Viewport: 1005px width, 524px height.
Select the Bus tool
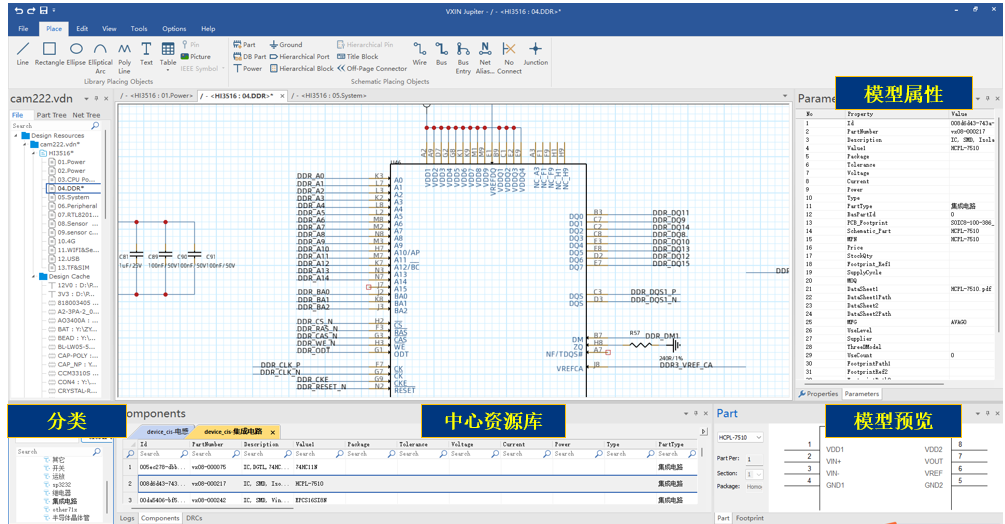point(441,54)
